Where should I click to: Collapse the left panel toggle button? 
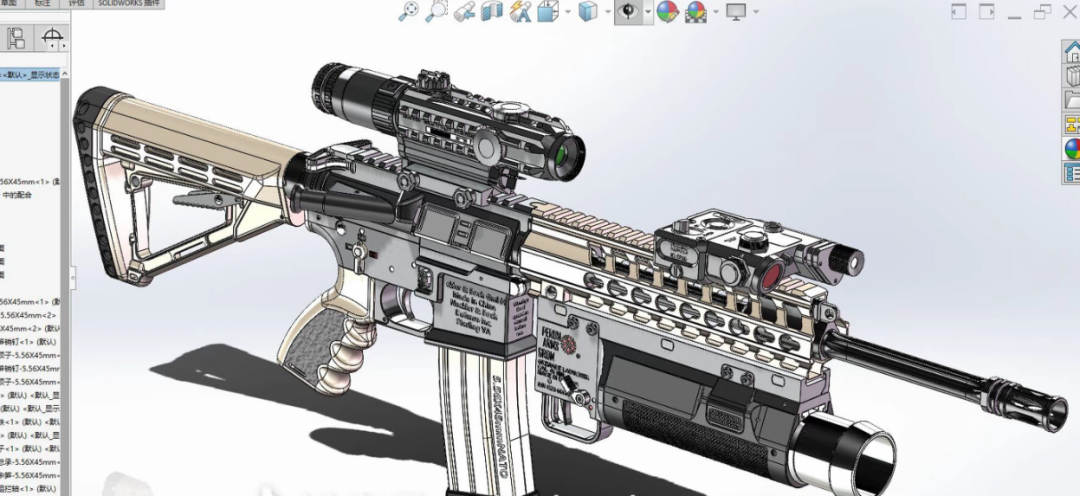[x=959, y=11]
